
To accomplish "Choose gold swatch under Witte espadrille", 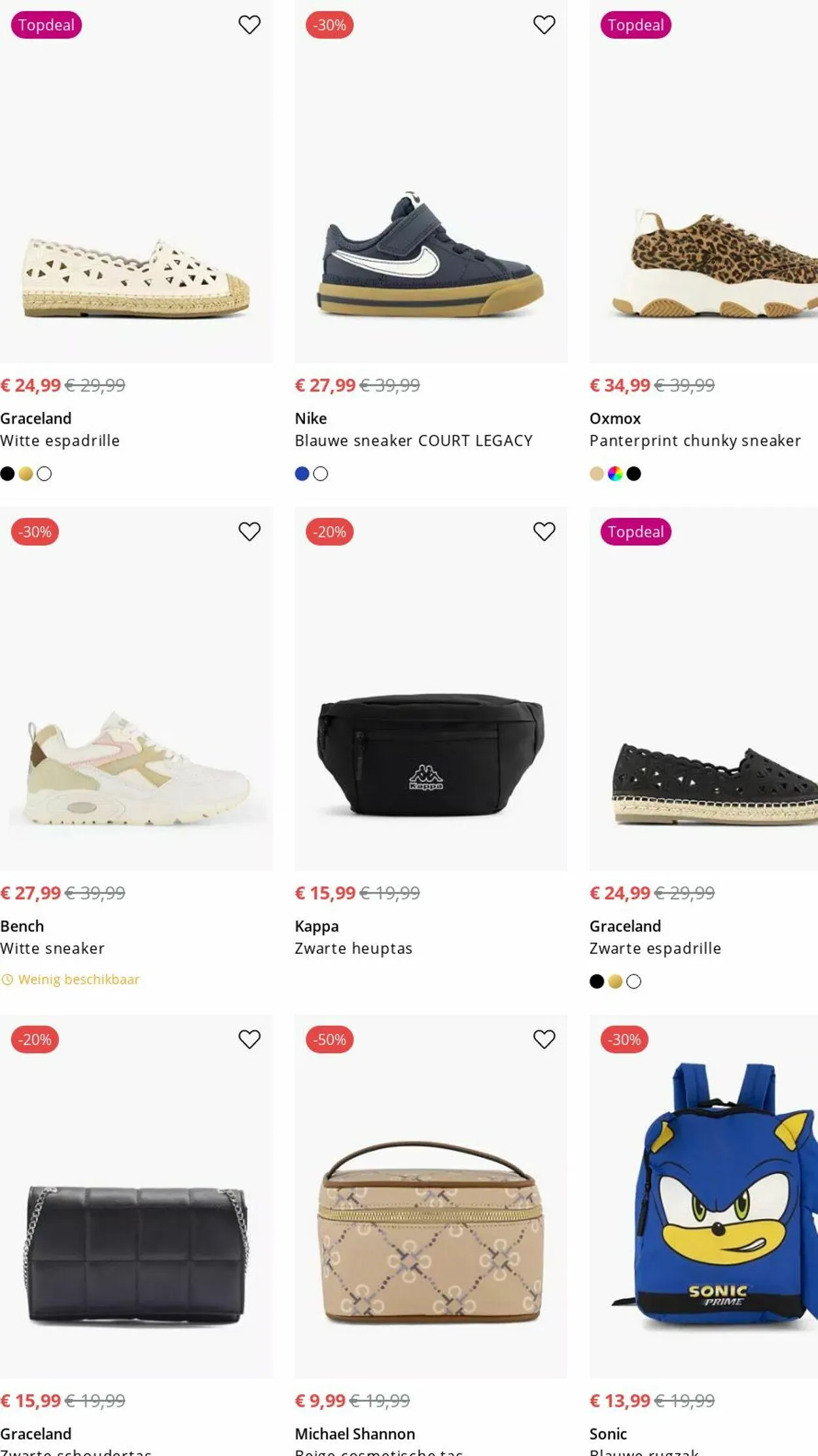I will (26, 474).
